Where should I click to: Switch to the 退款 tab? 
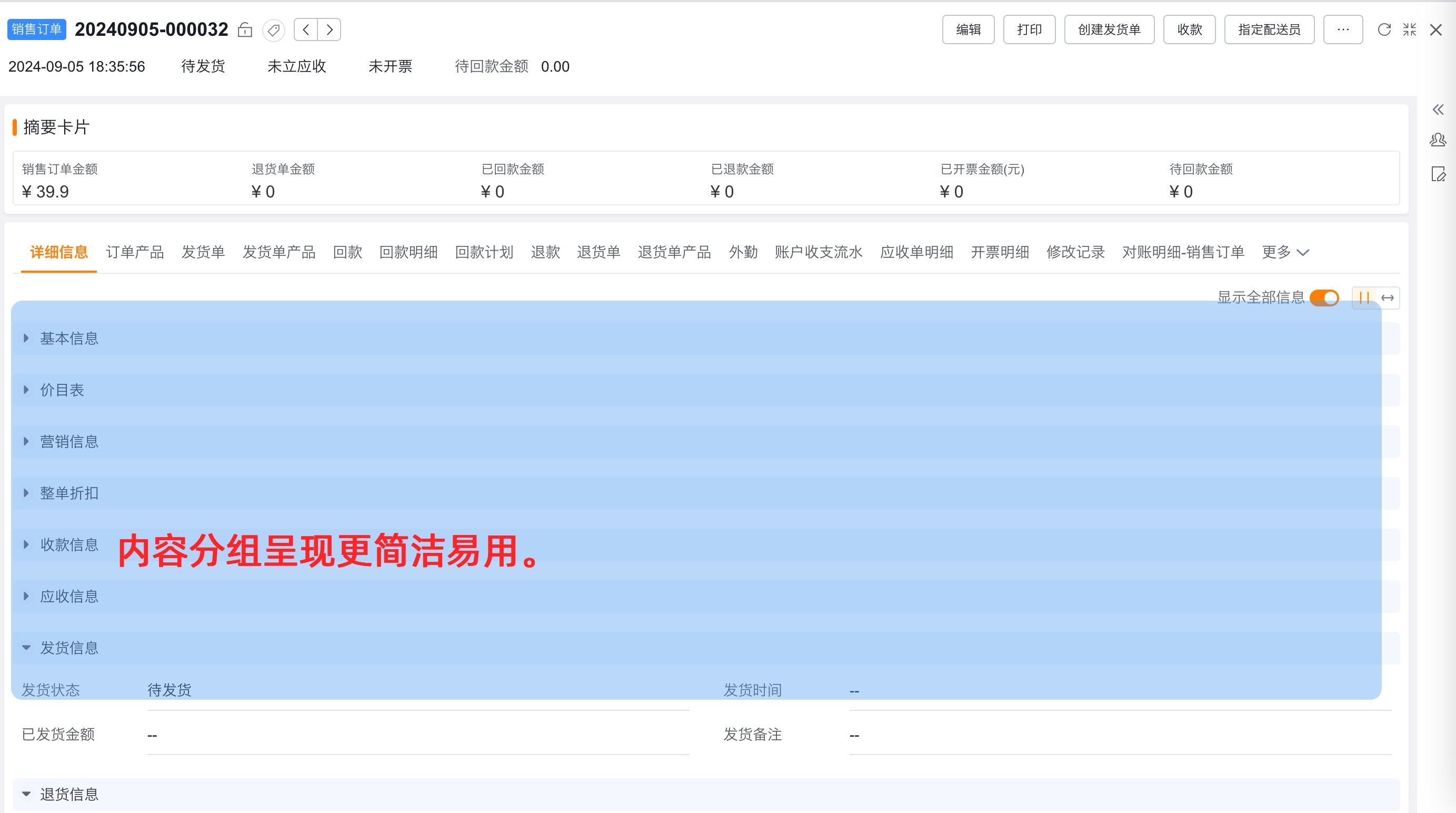(545, 252)
